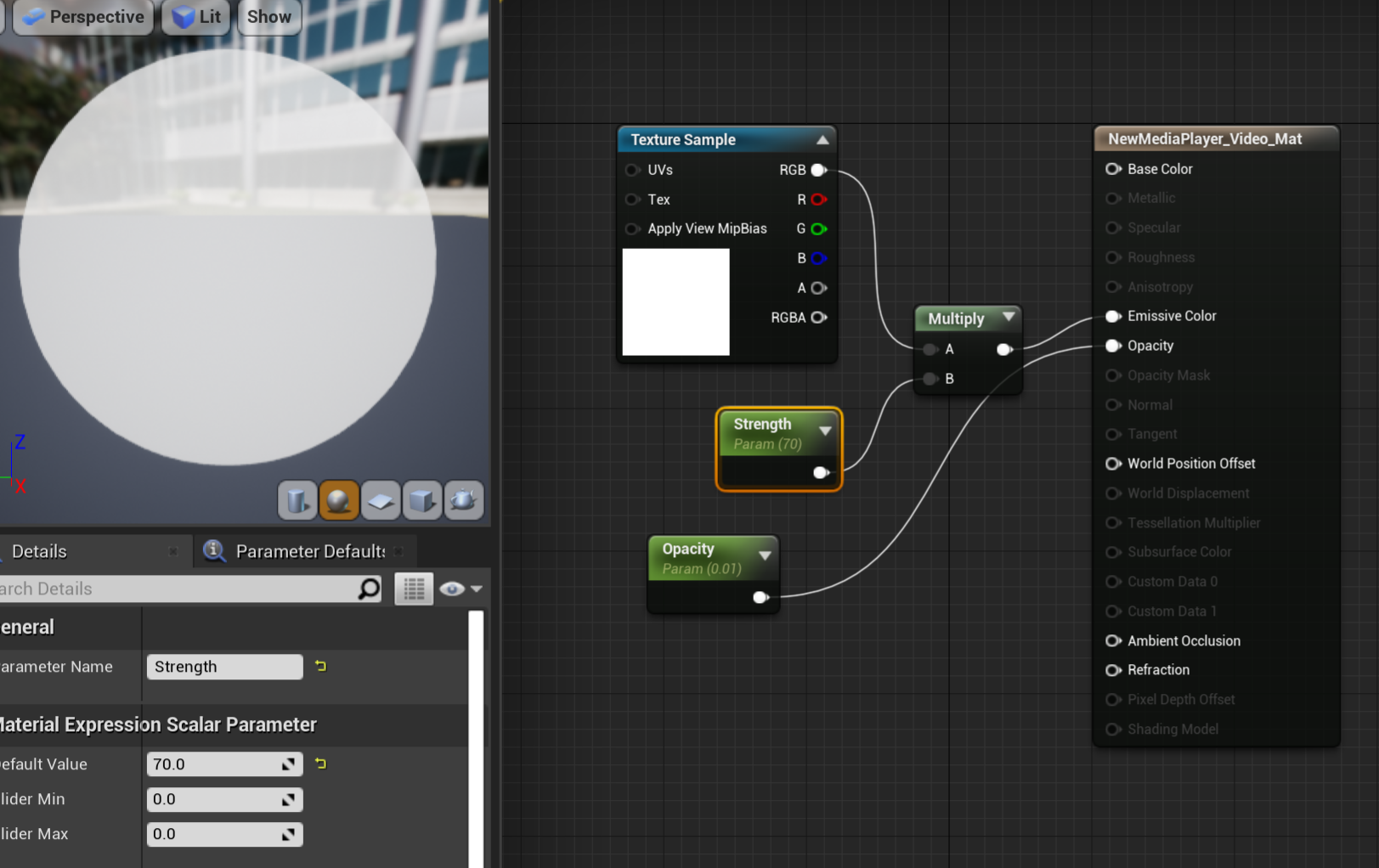1379x868 pixels.
Task: Select the NewMediaPlayer_Video_Mat node header
Action: coord(1216,138)
